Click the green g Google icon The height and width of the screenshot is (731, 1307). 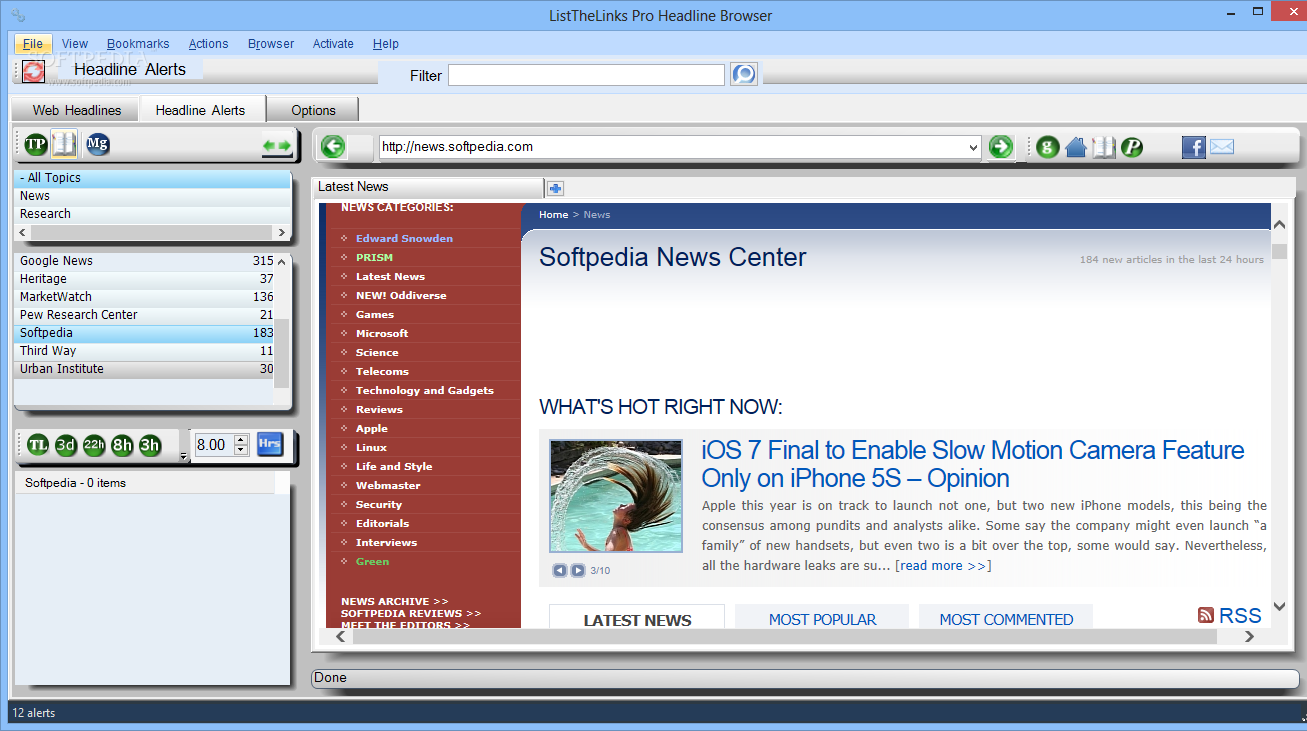[1047, 147]
